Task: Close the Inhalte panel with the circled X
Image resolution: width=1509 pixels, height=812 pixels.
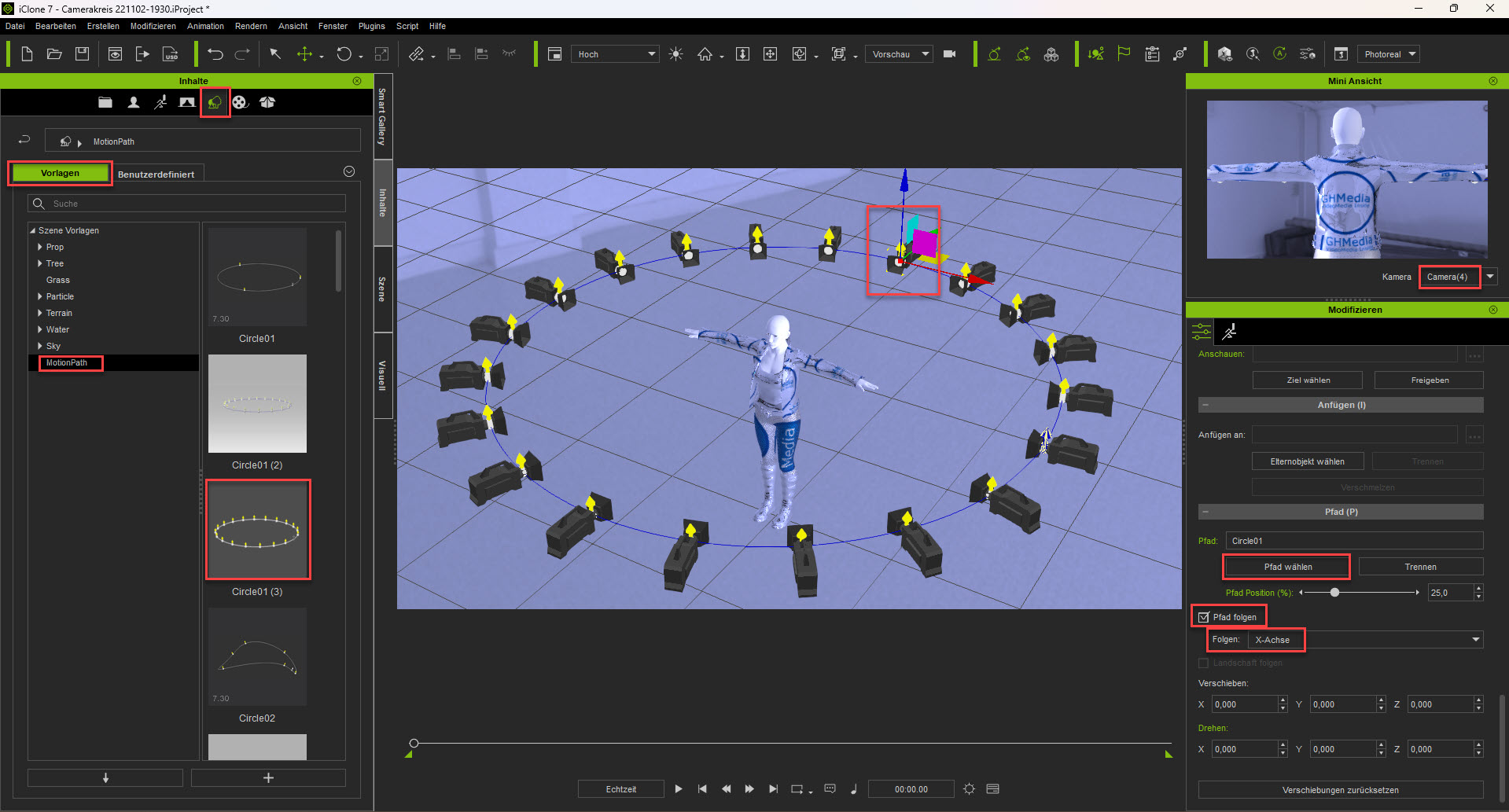Action: 357,81
